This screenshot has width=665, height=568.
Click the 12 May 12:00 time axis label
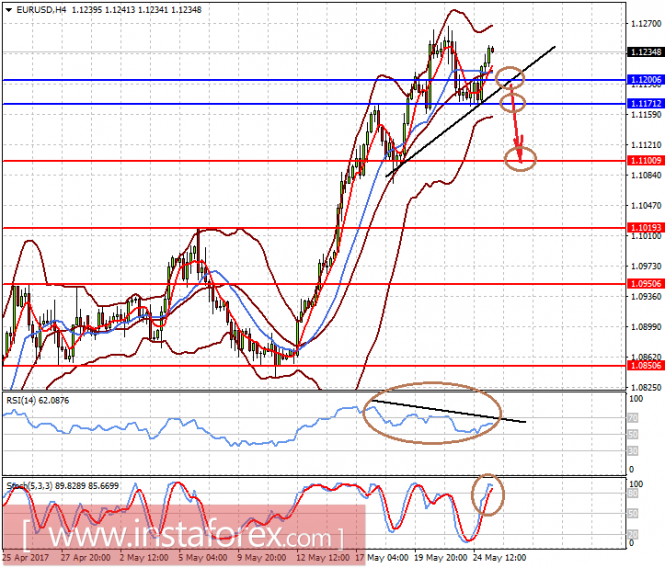click(x=323, y=557)
